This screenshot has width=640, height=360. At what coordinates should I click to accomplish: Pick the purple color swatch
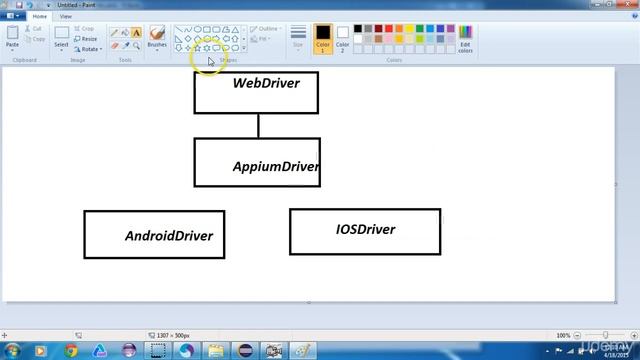coord(451,29)
